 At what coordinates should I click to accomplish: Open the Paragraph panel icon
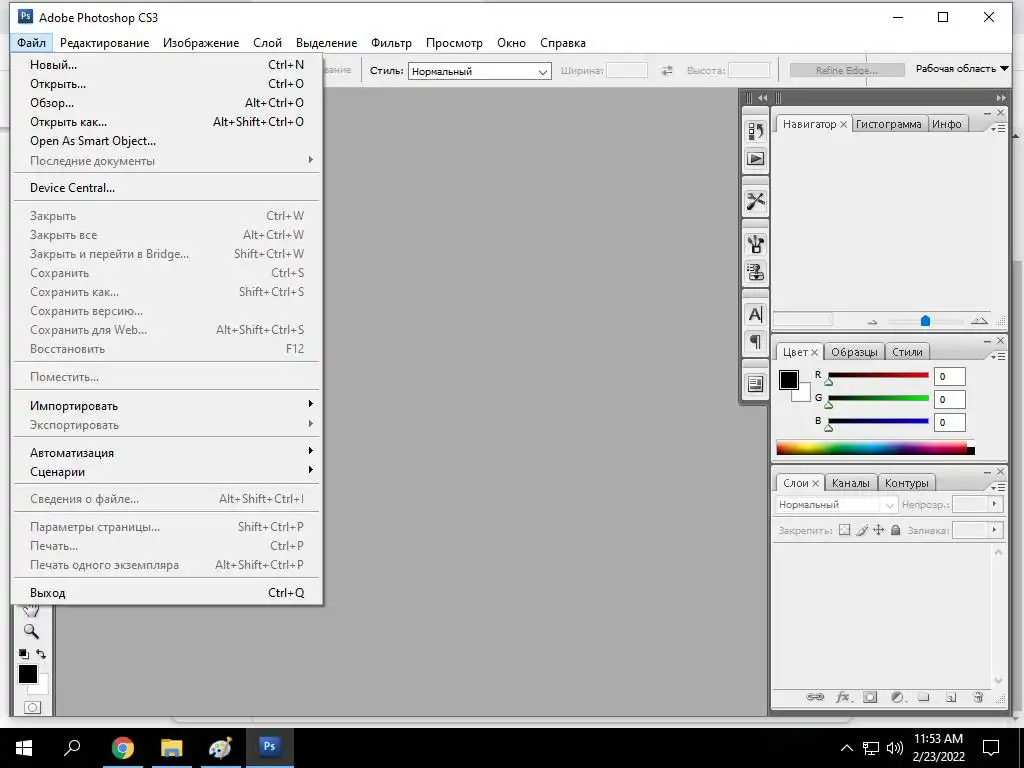click(x=756, y=342)
